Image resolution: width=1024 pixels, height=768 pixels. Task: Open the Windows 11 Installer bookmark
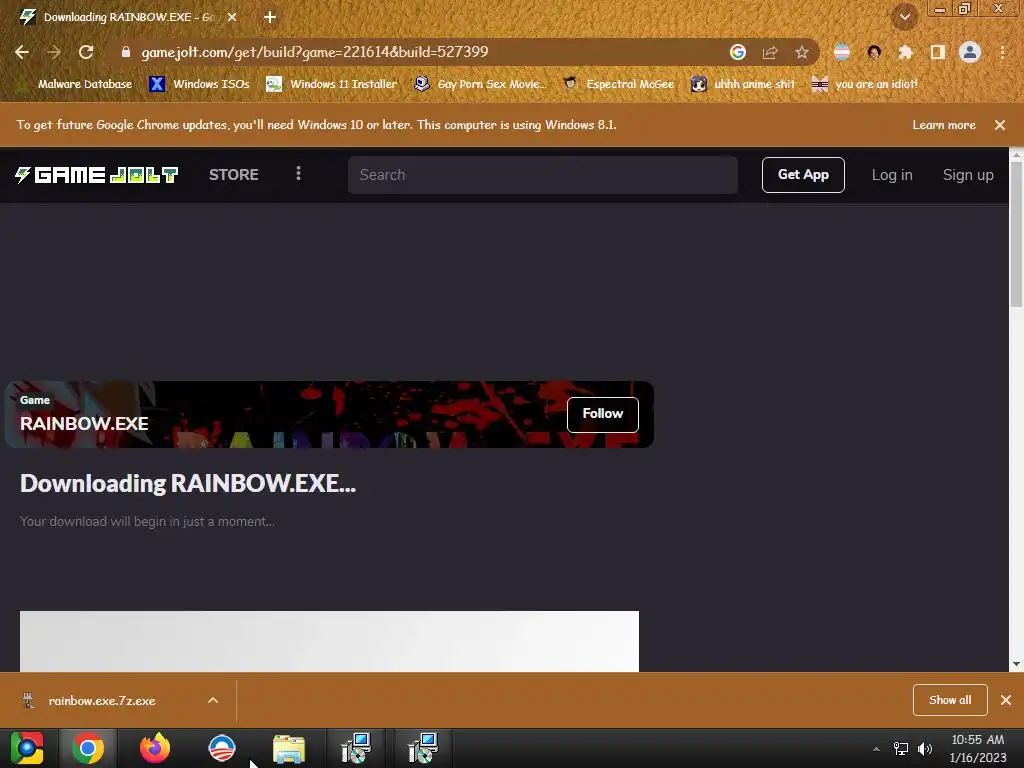click(332, 84)
